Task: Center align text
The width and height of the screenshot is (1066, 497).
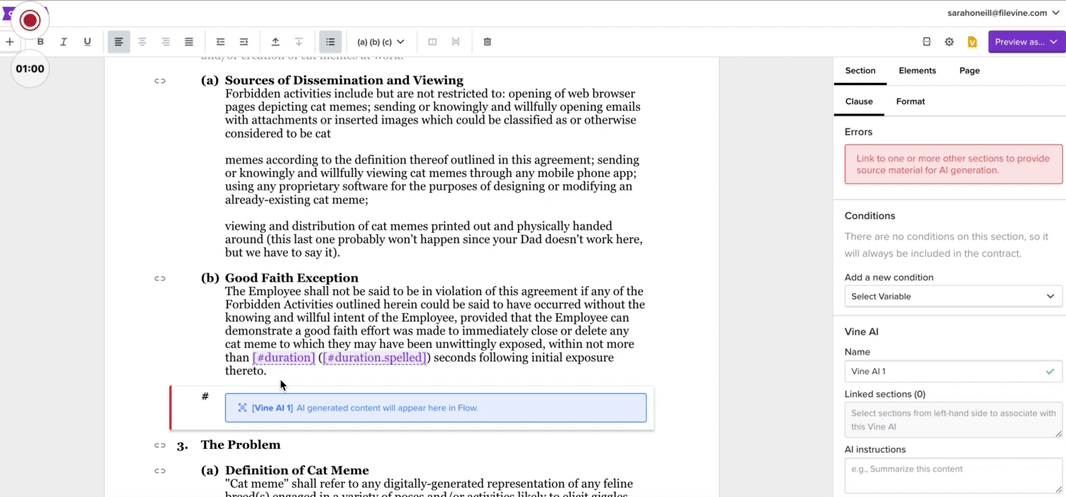Action: 142,42
